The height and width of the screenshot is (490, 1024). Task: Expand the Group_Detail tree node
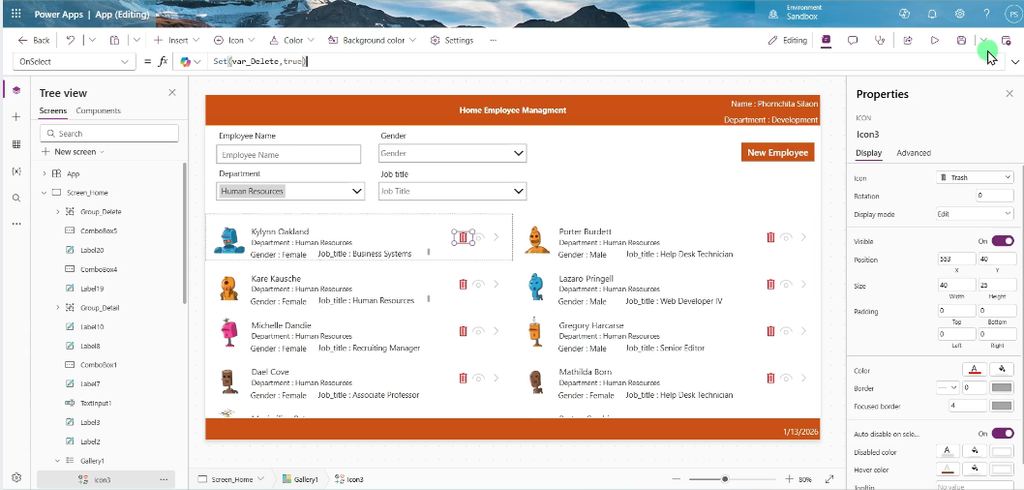point(57,308)
